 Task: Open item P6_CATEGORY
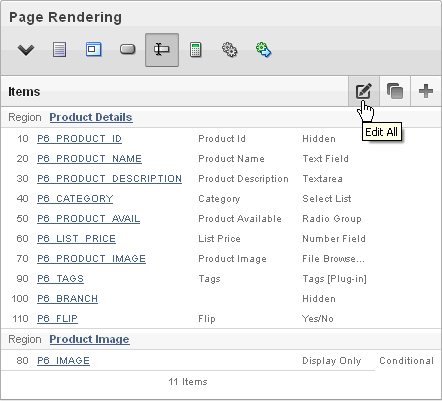(x=75, y=199)
